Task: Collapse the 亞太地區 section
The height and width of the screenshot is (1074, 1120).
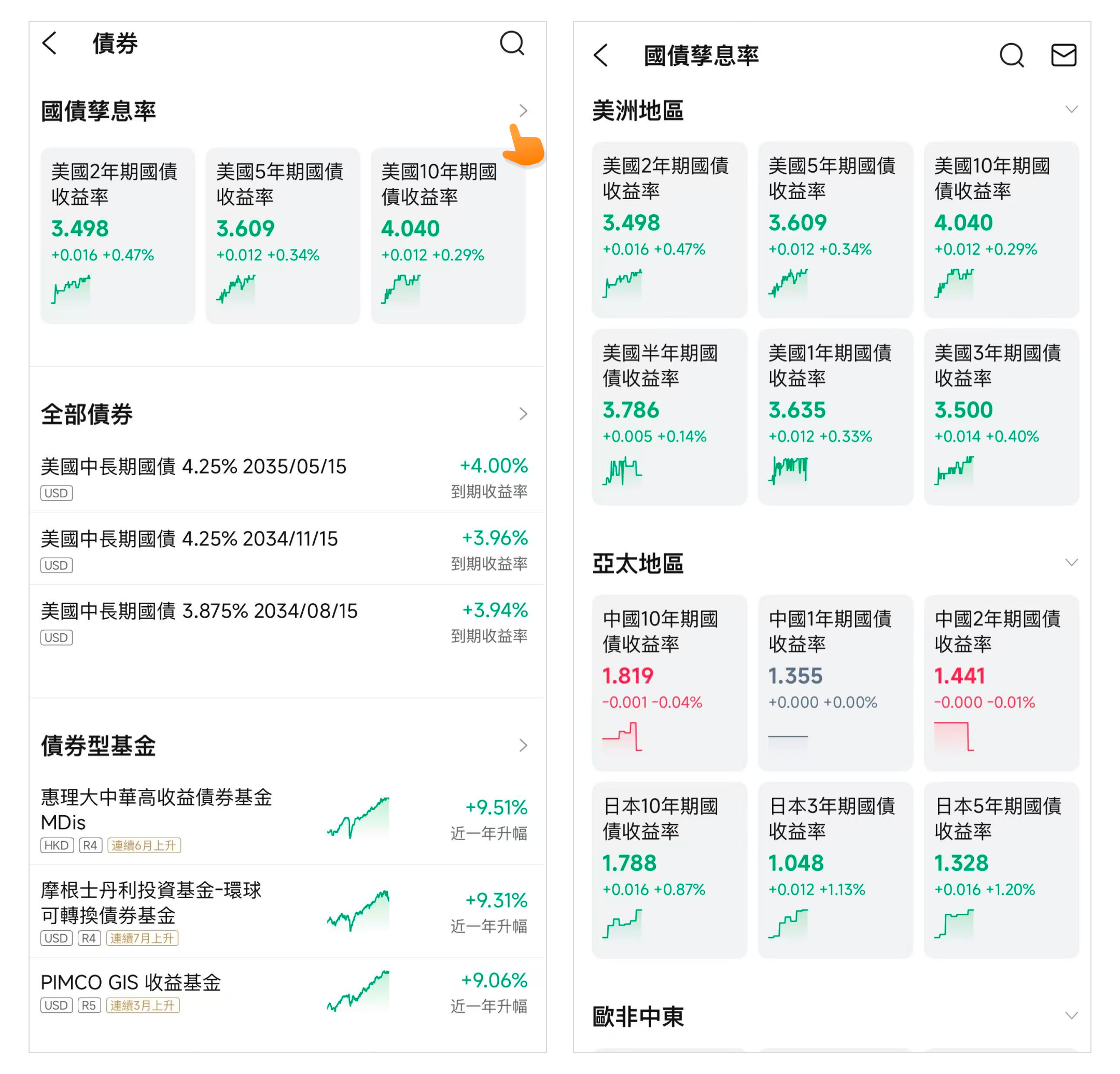Action: point(1071,563)
